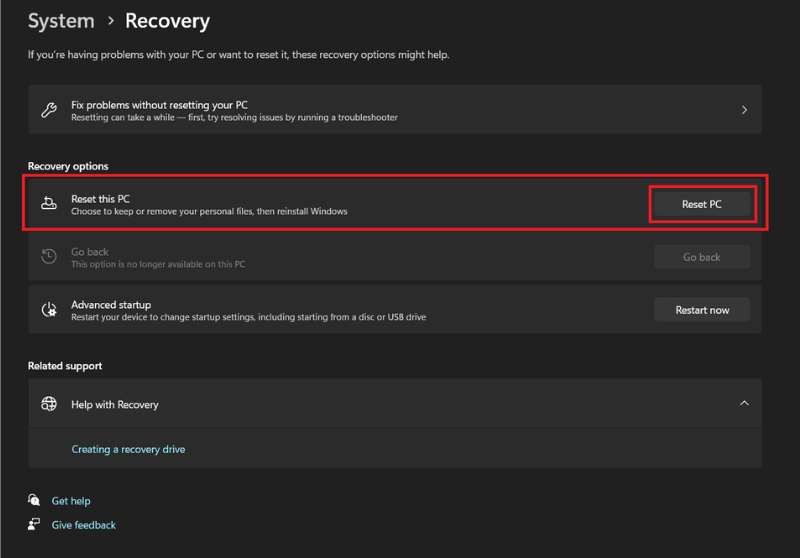Select the Recovery breadcrumb title

click(x=167, y=21)
